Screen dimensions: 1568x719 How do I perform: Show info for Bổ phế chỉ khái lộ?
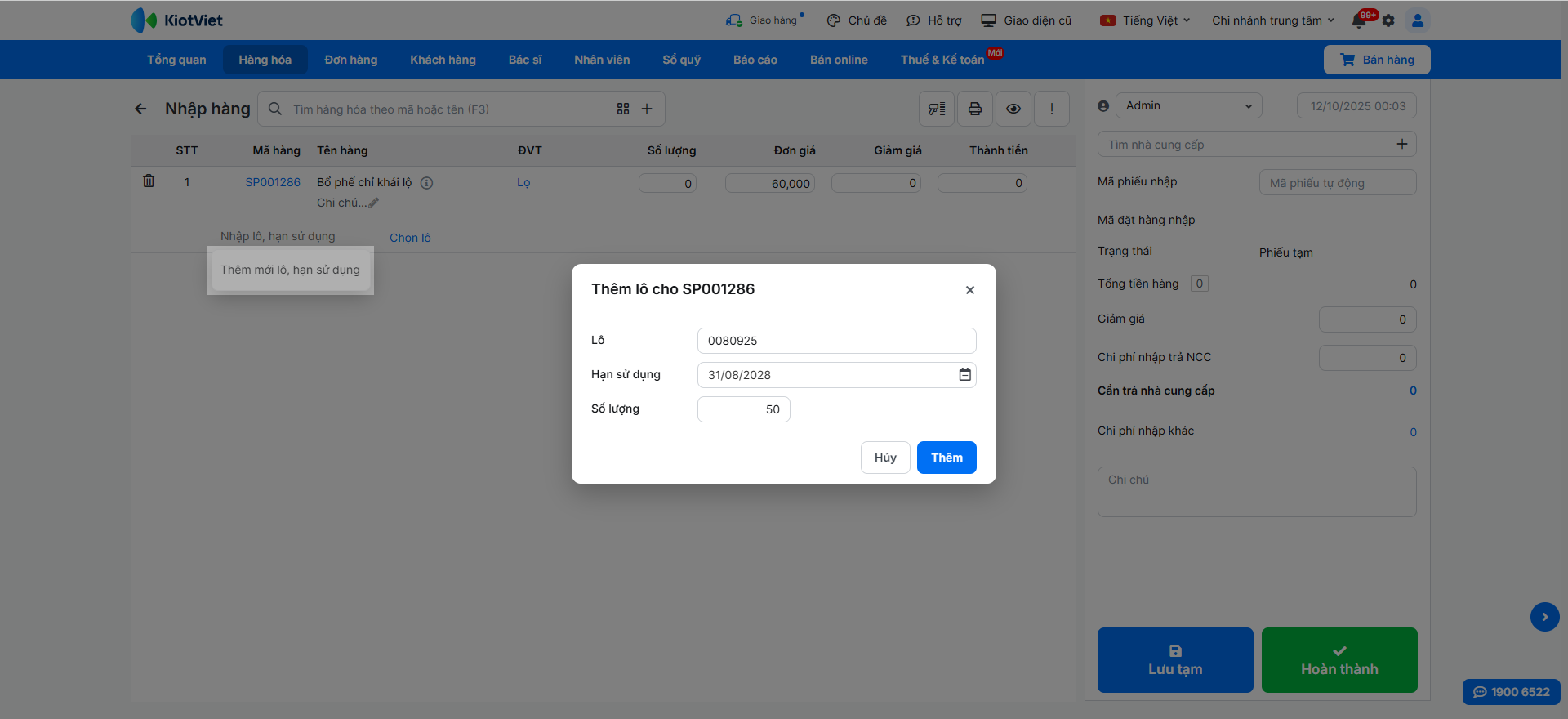tap(426, 183)
